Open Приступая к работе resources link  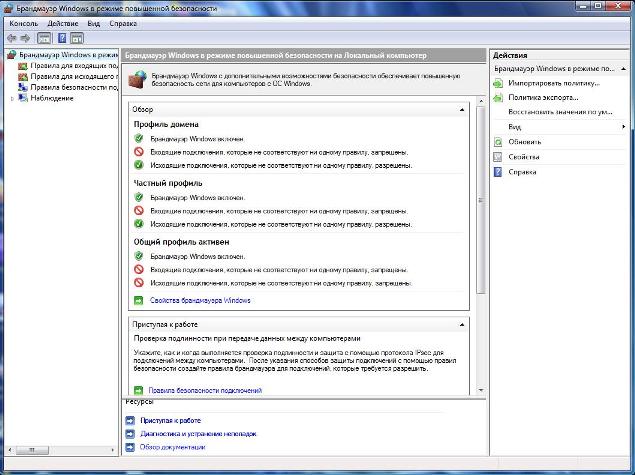click(x=170, y=421)
